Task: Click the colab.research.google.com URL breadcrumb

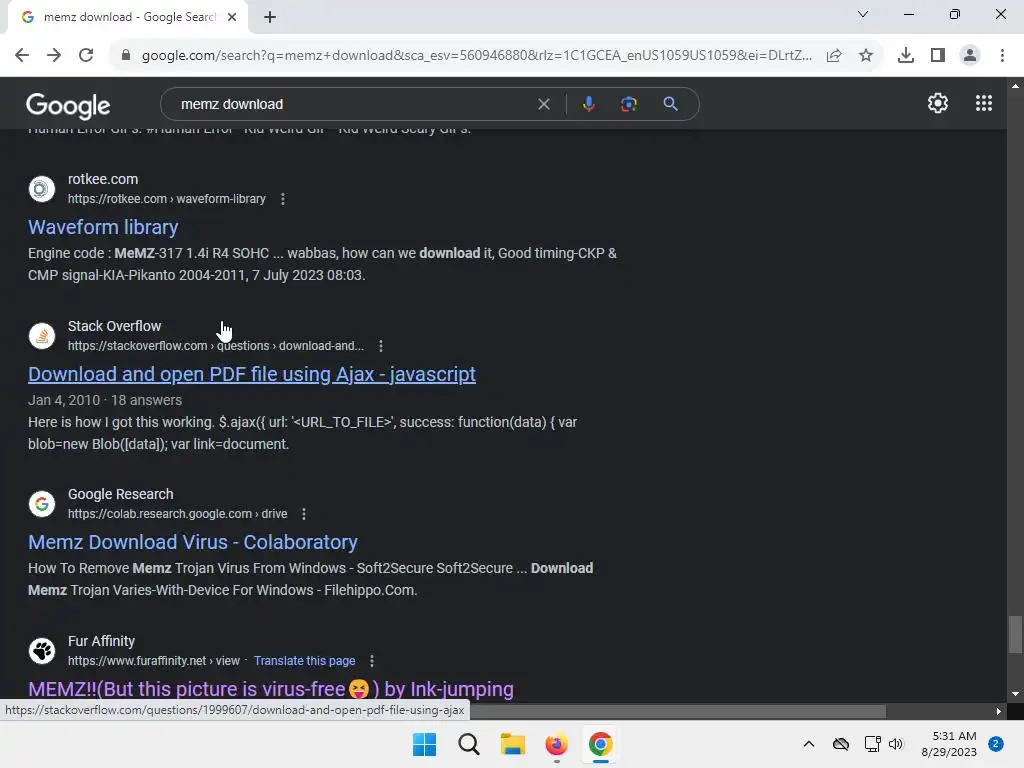Action: [178, 514]
